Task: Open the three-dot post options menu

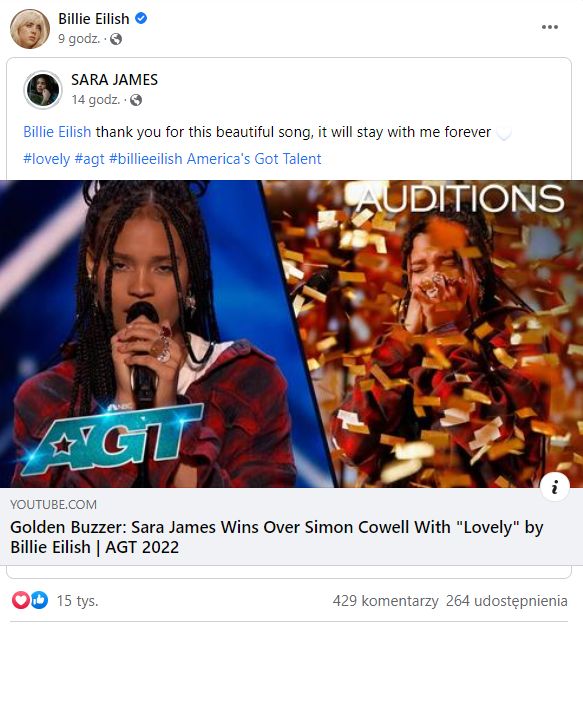Action: (x=549, y=27)
